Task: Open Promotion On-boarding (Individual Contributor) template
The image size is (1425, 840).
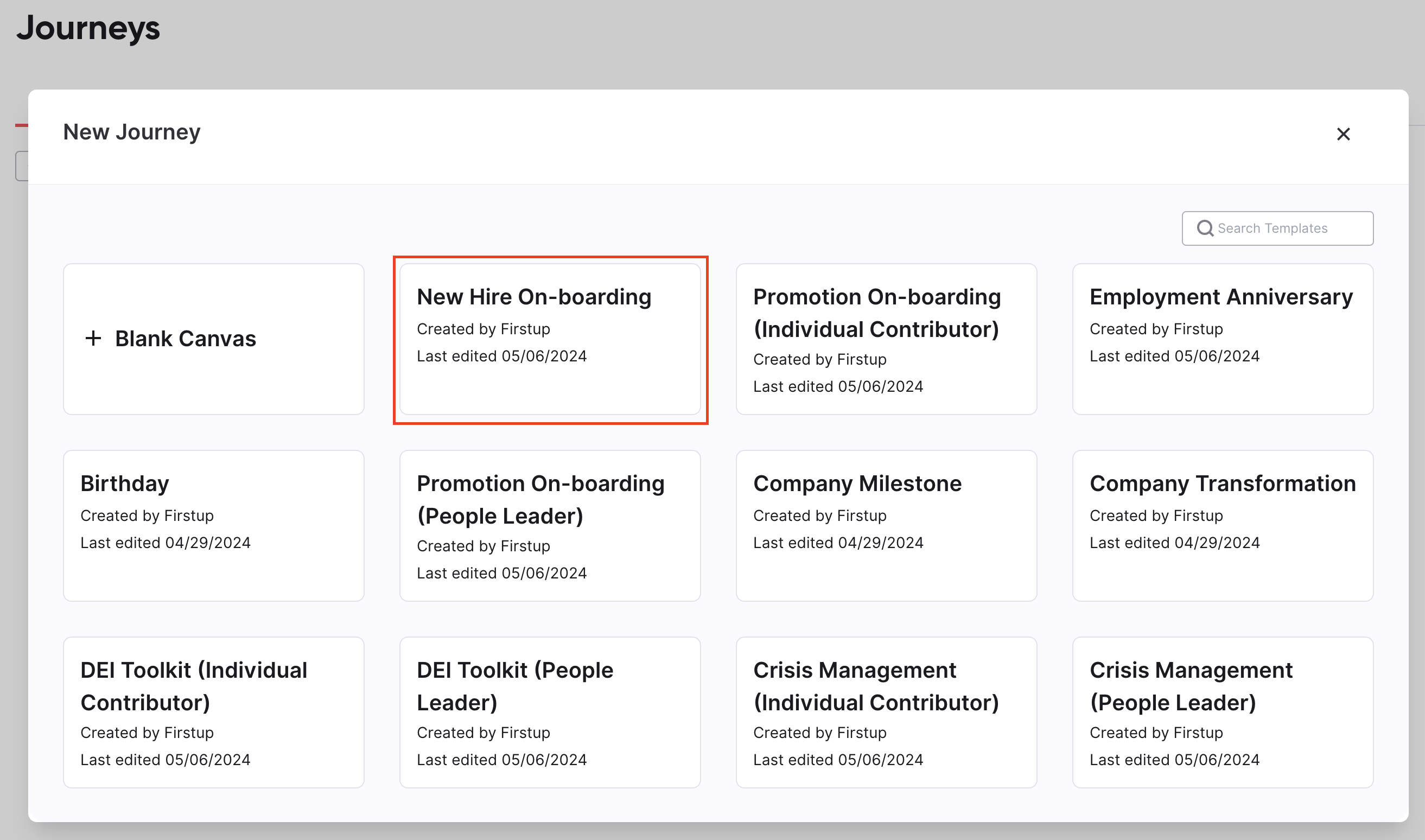Action: 886,339
